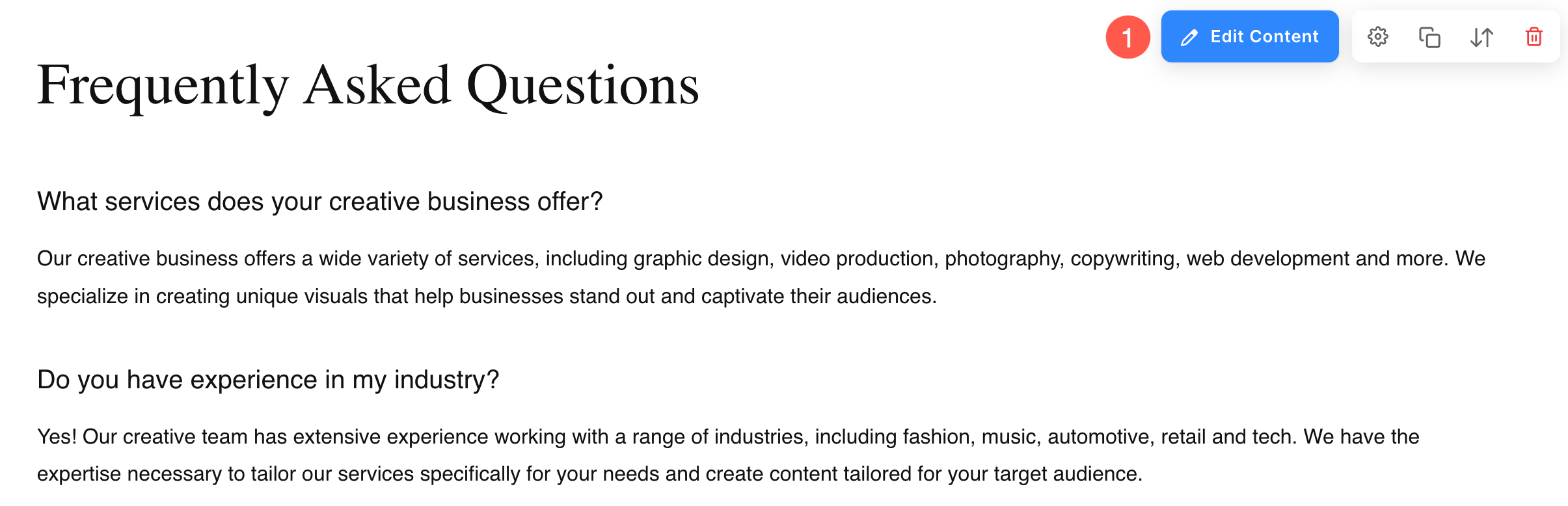Click the word "Frequently" in the heading
This screenshot has height=506, width=1568.
pos(163,86)
